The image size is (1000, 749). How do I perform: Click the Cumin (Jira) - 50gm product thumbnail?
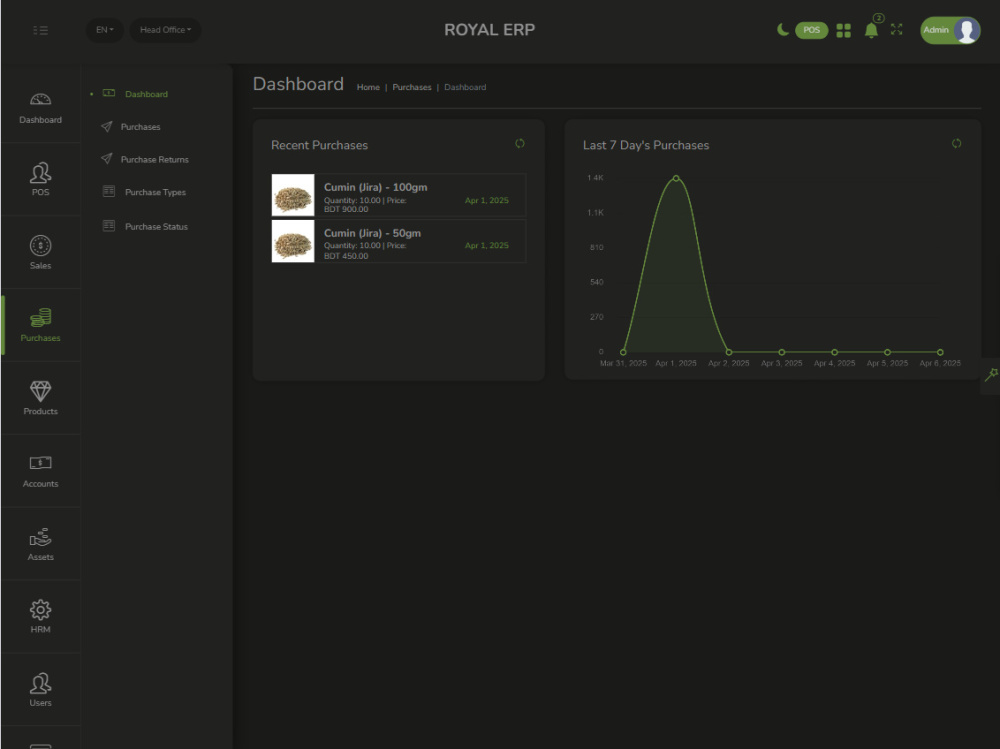(293, 241)
